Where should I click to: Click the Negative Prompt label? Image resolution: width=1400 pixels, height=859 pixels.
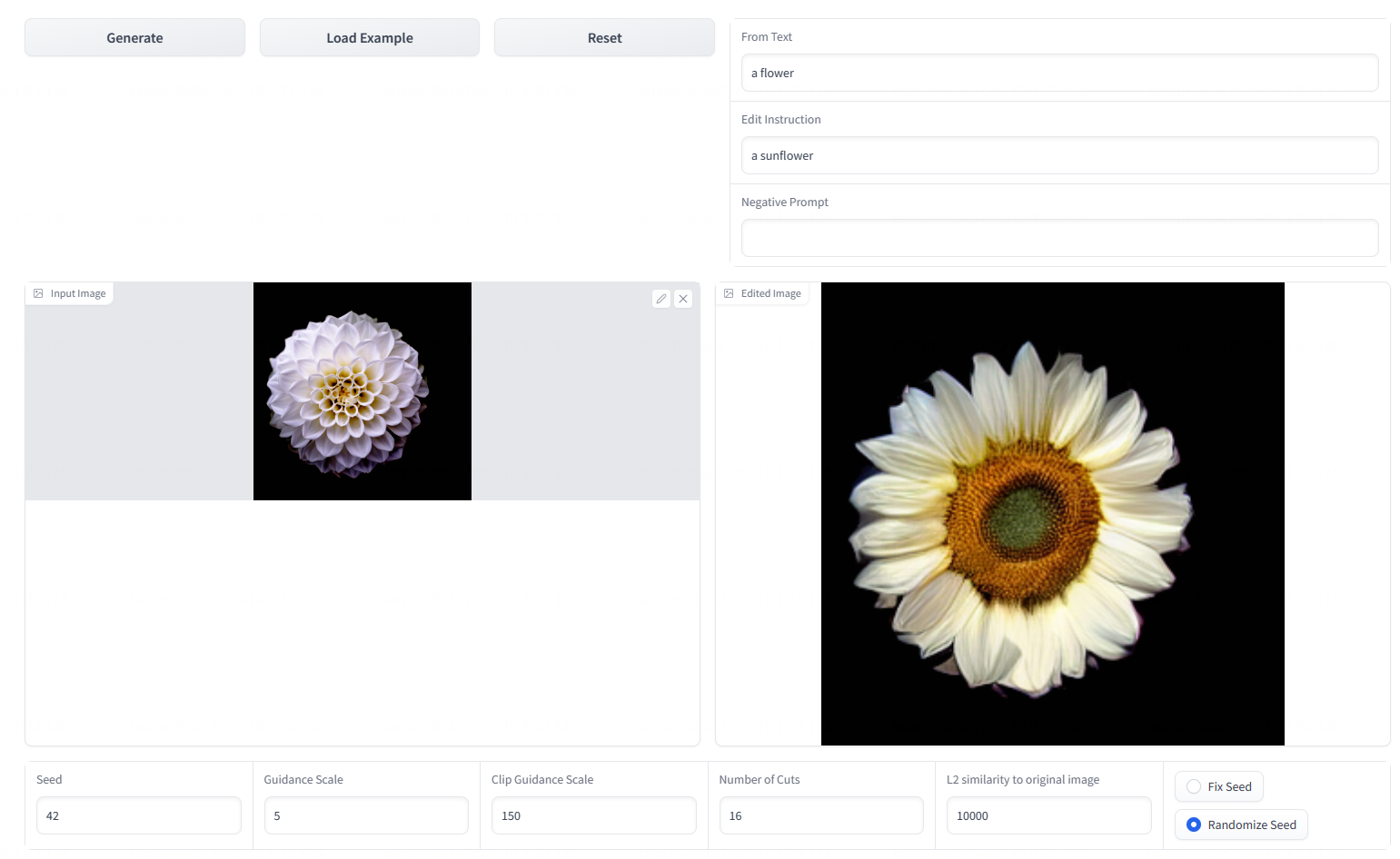pyautogui.click(x=785, y=202)
